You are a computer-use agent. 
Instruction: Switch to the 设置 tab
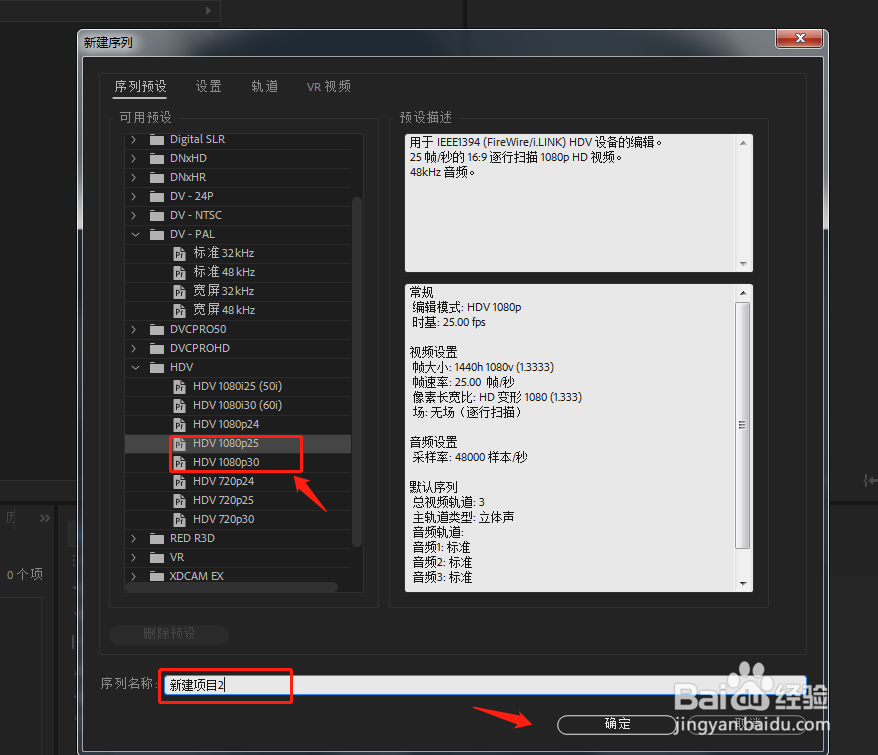point(208,86)
